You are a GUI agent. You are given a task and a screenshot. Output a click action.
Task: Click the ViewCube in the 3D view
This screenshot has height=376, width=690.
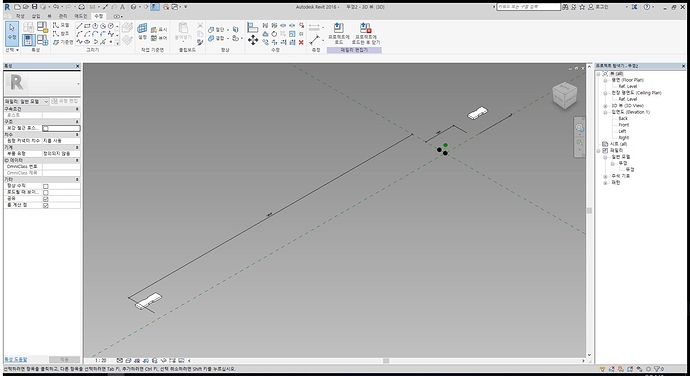[565, 95]
